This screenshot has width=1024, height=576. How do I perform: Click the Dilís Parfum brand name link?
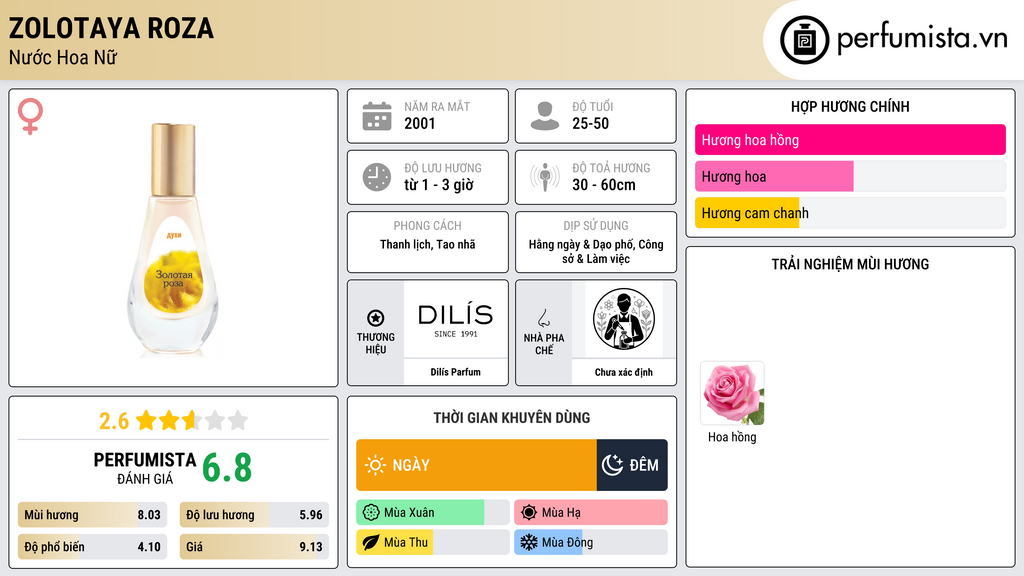455,372
